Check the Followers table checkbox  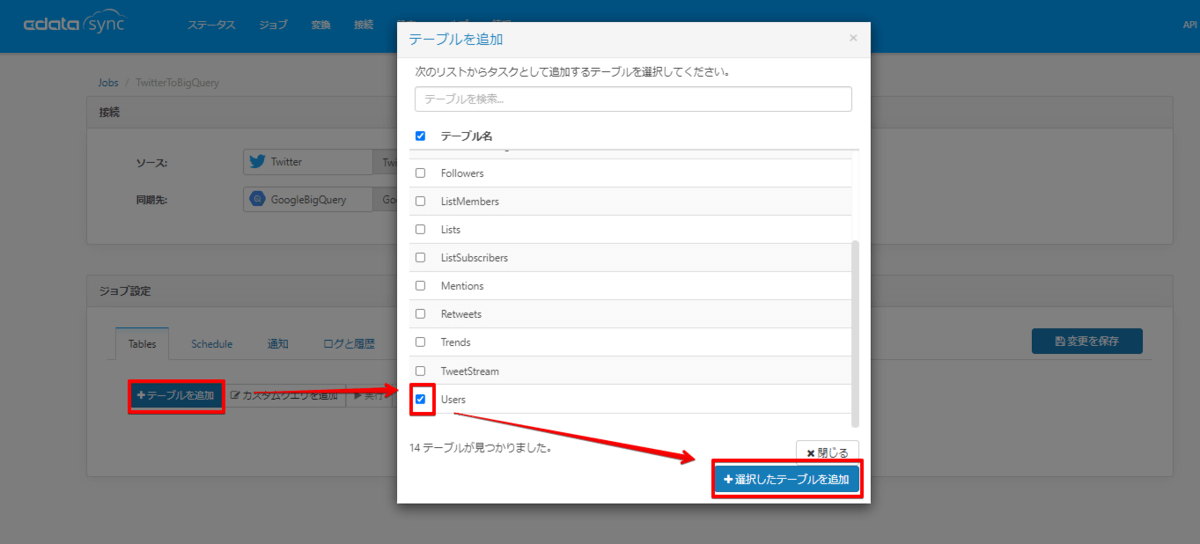(x=420, y=173)
